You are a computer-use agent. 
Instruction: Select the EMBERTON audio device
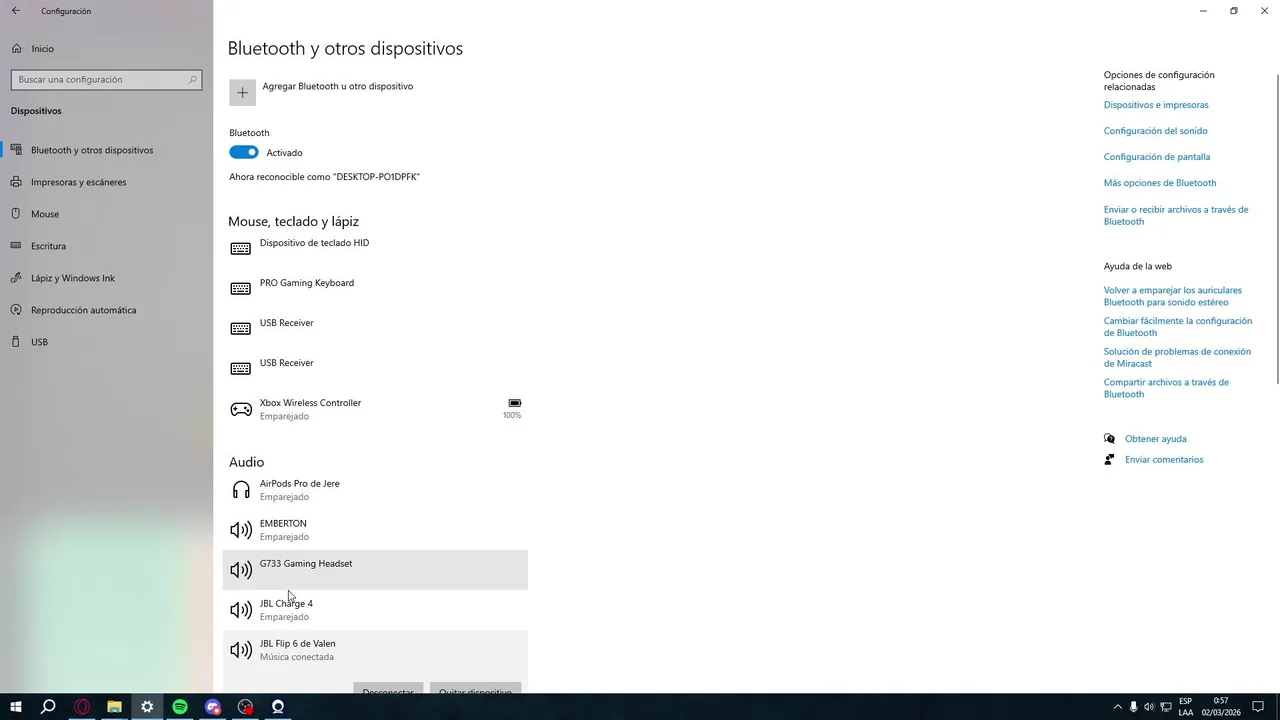coord(375,530)
